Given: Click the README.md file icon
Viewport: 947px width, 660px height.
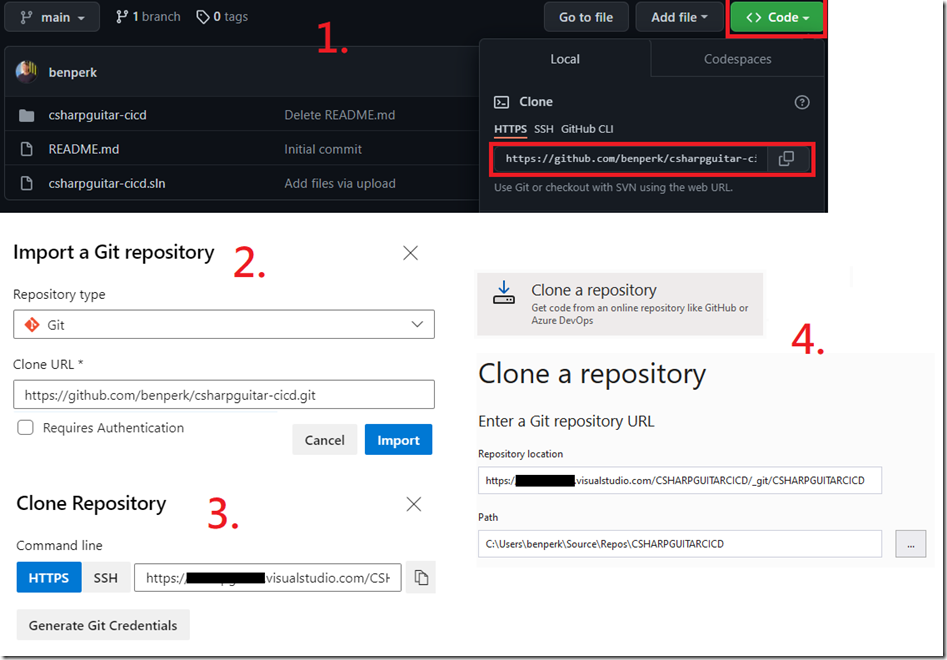Looking at the screenshot, I should (27, 149).
